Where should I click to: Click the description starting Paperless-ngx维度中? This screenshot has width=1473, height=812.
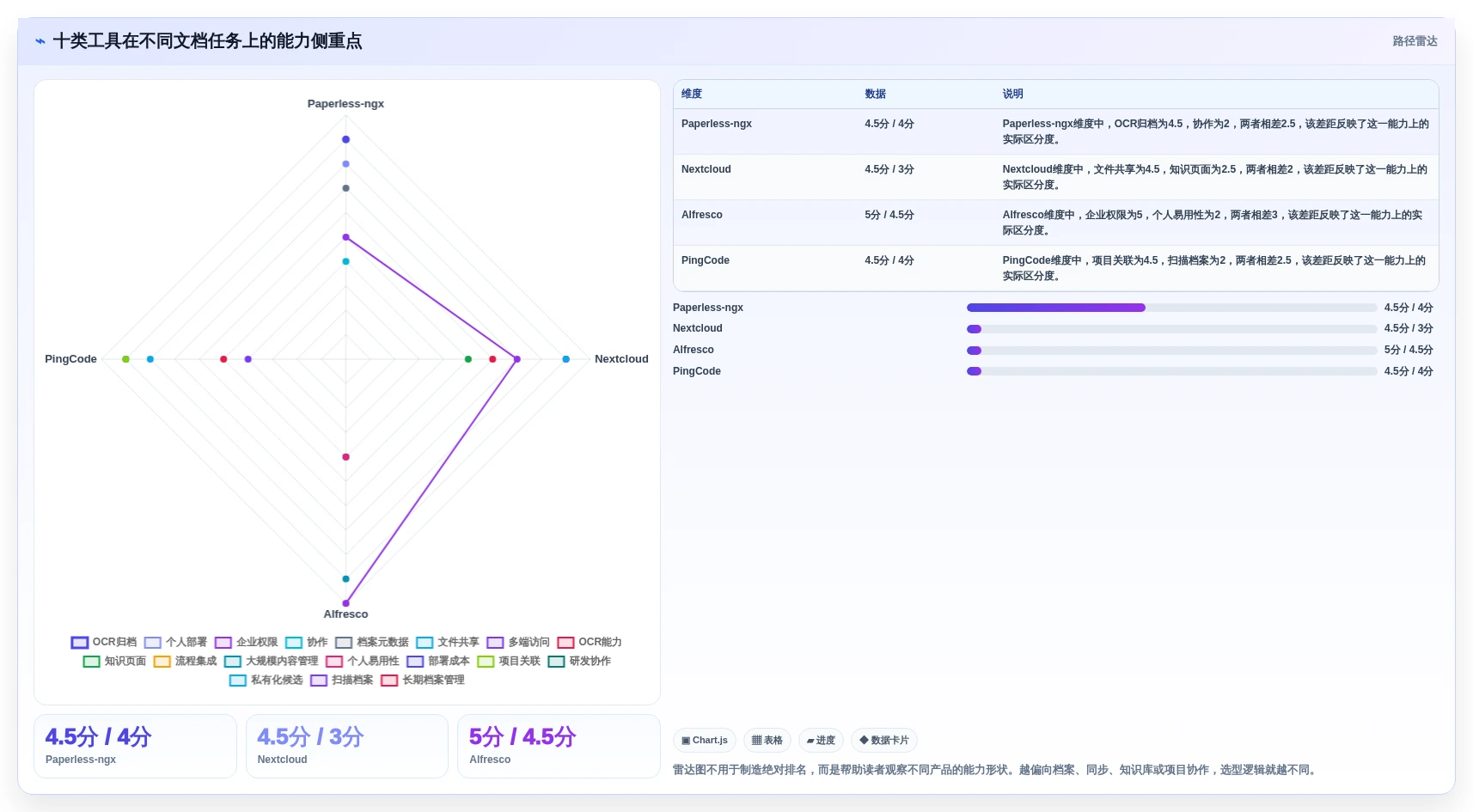pyautogui.click(x=1215, y=131)
